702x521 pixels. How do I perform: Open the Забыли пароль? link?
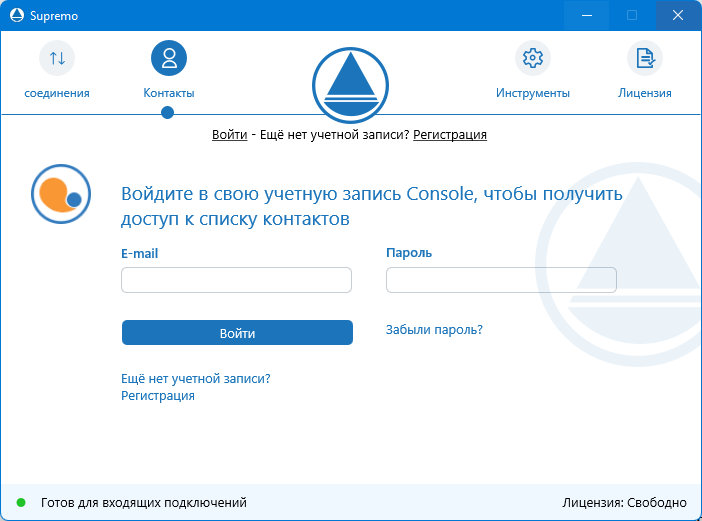[434, 330]
